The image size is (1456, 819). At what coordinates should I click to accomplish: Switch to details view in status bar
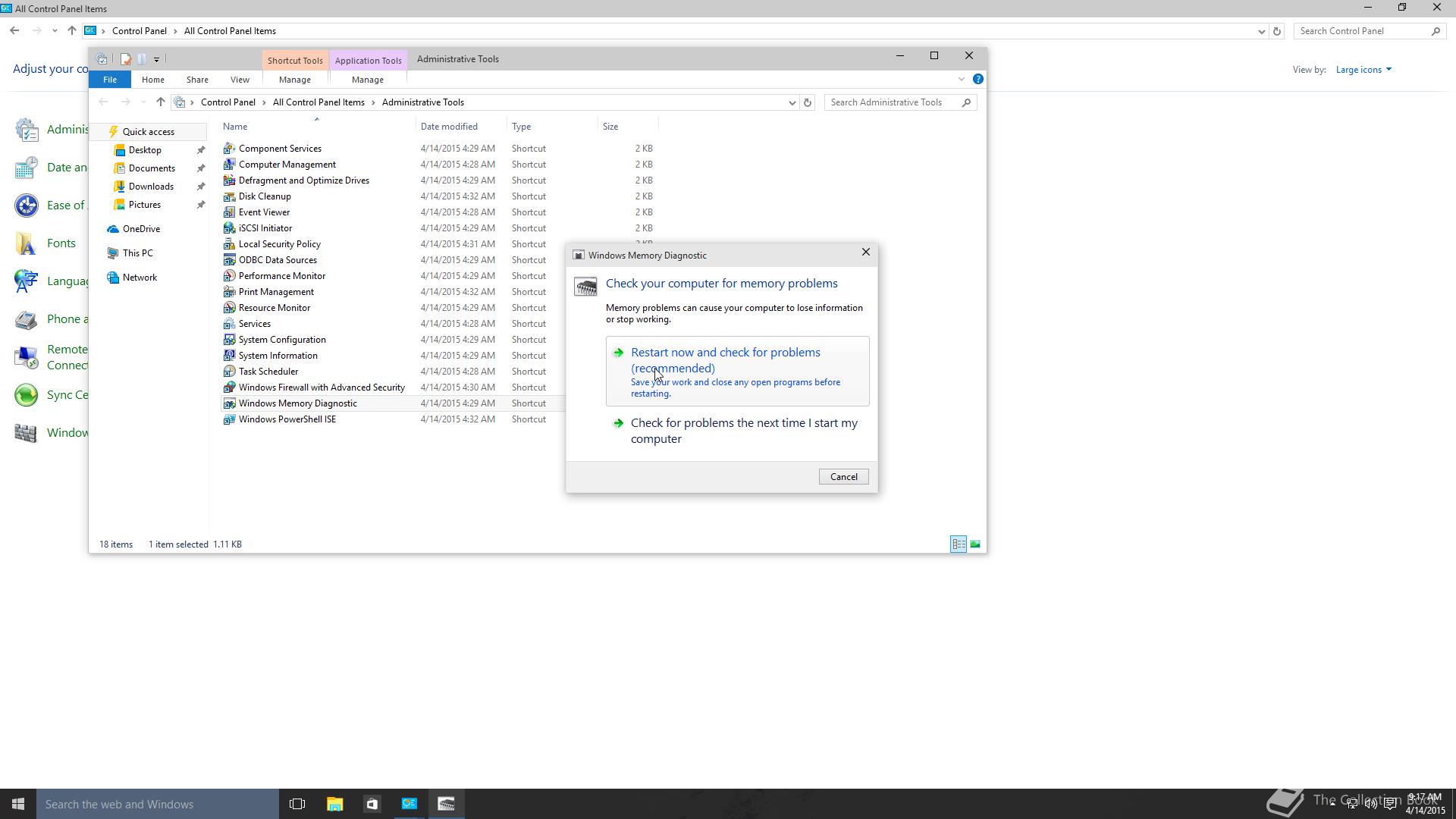point(959,544)
